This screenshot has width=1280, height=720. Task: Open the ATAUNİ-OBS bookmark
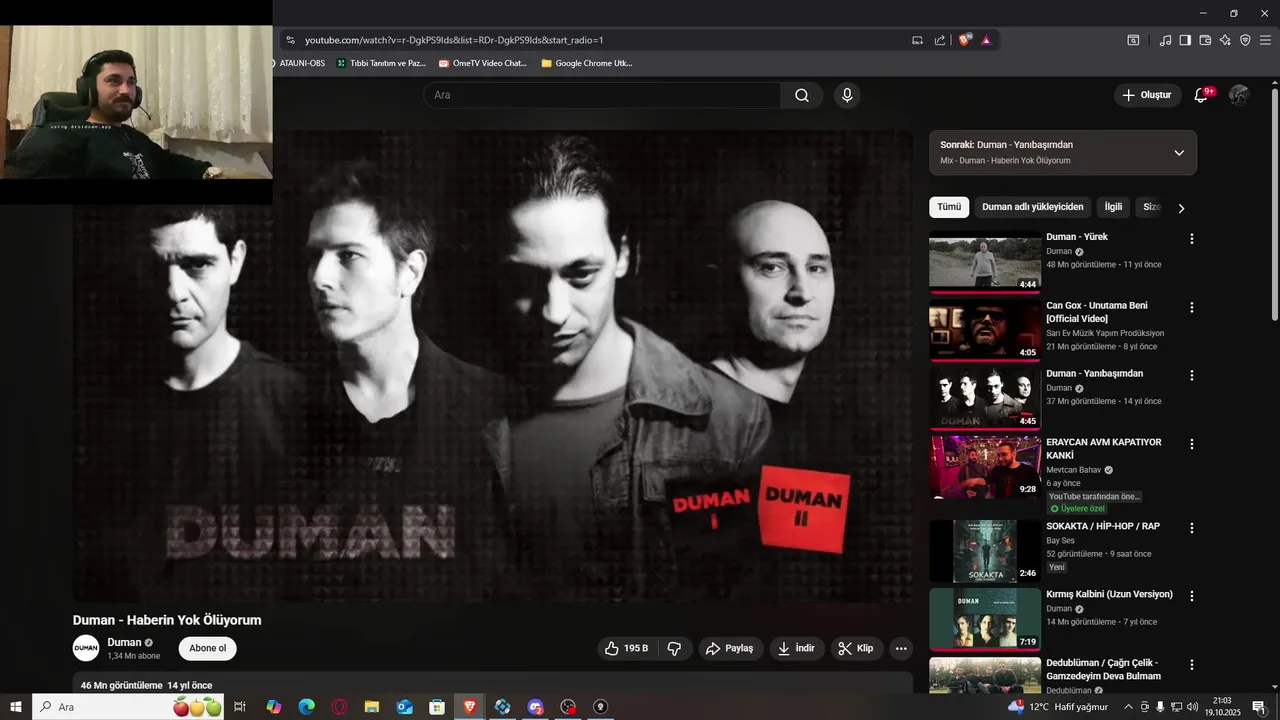tap(301, 63)
